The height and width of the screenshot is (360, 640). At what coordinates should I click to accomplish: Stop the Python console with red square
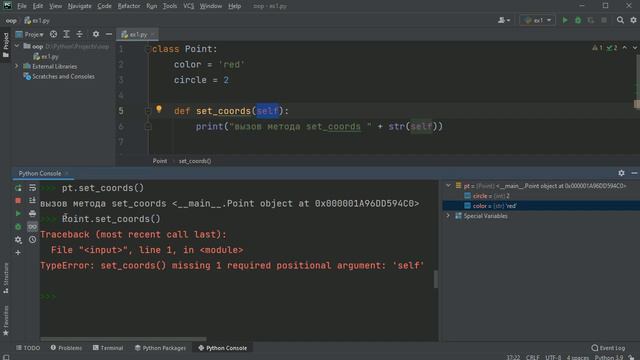18,200
